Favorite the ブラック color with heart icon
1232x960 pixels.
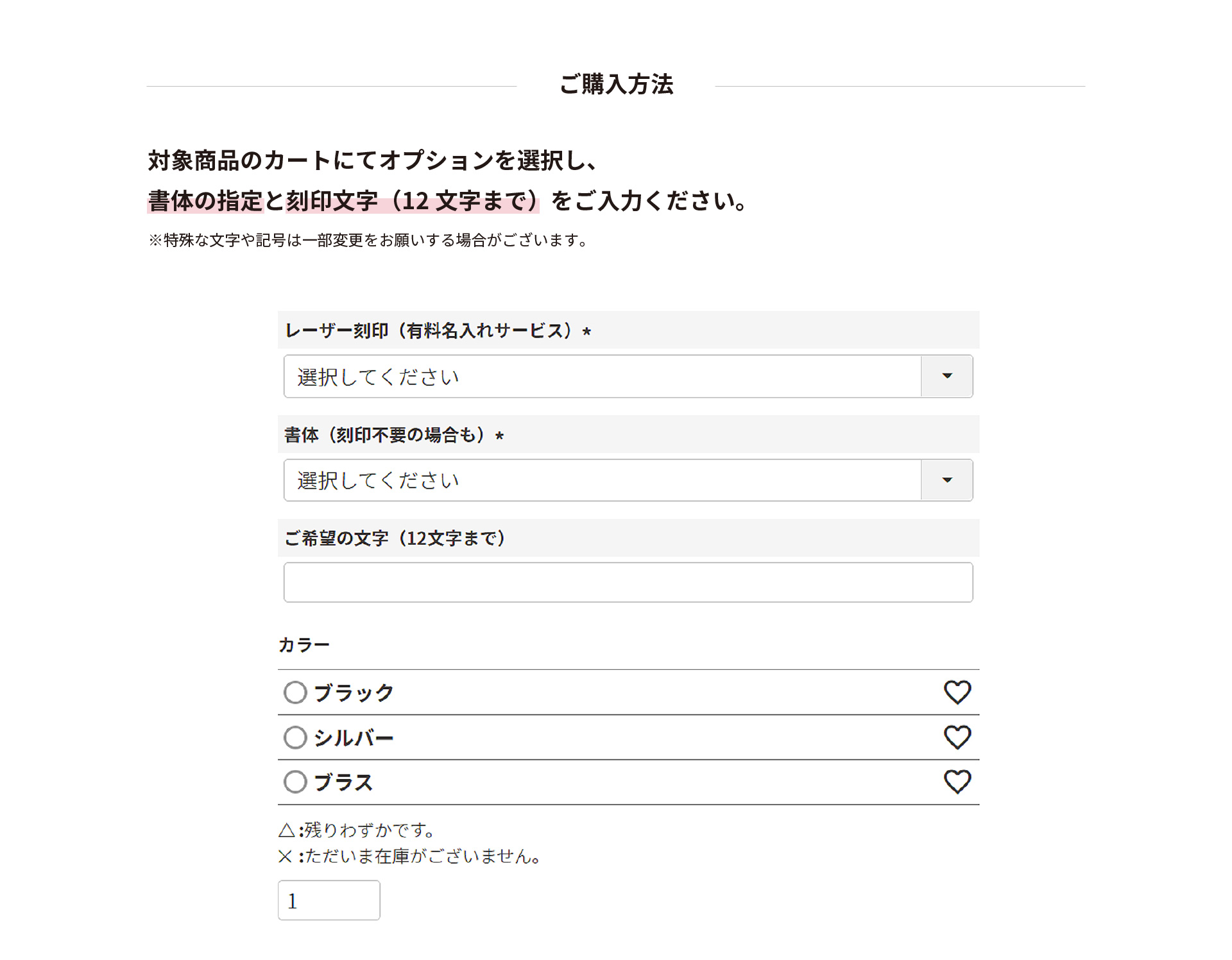957,692
